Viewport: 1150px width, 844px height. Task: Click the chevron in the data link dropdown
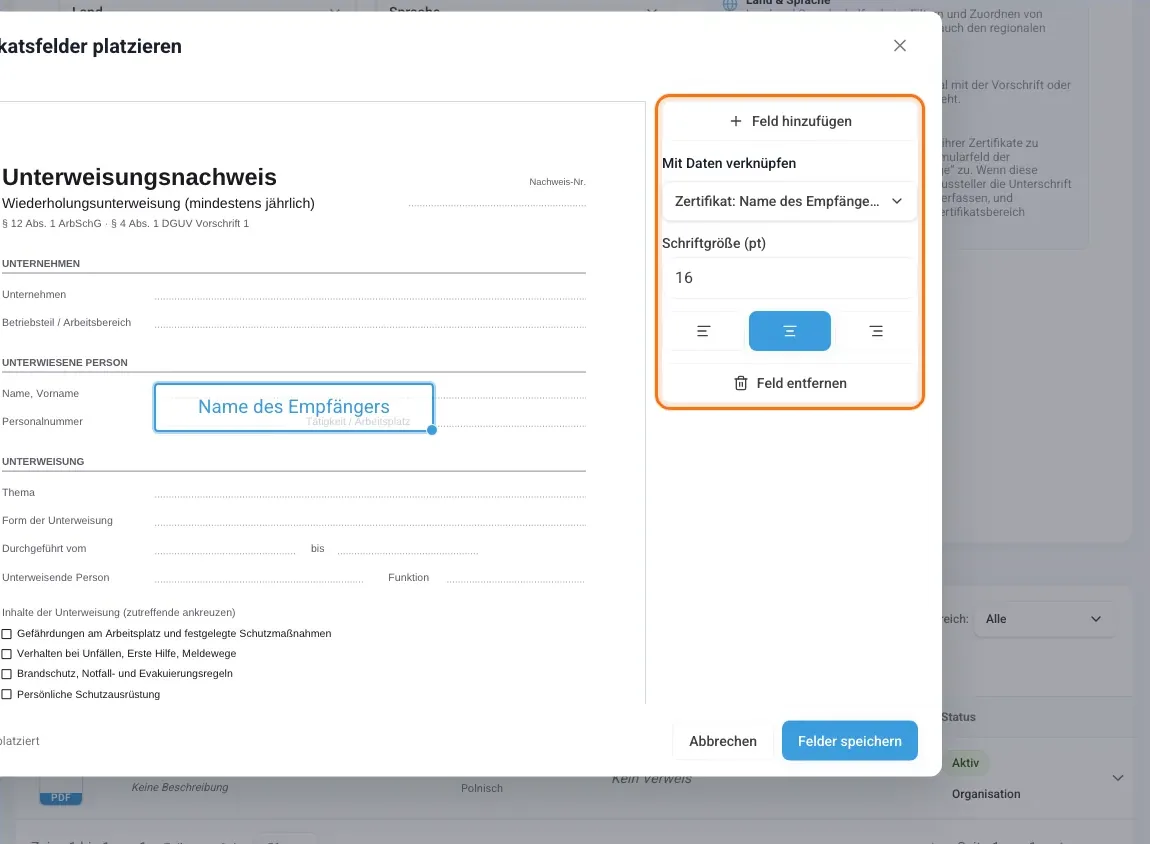click(x=897, y=201)
